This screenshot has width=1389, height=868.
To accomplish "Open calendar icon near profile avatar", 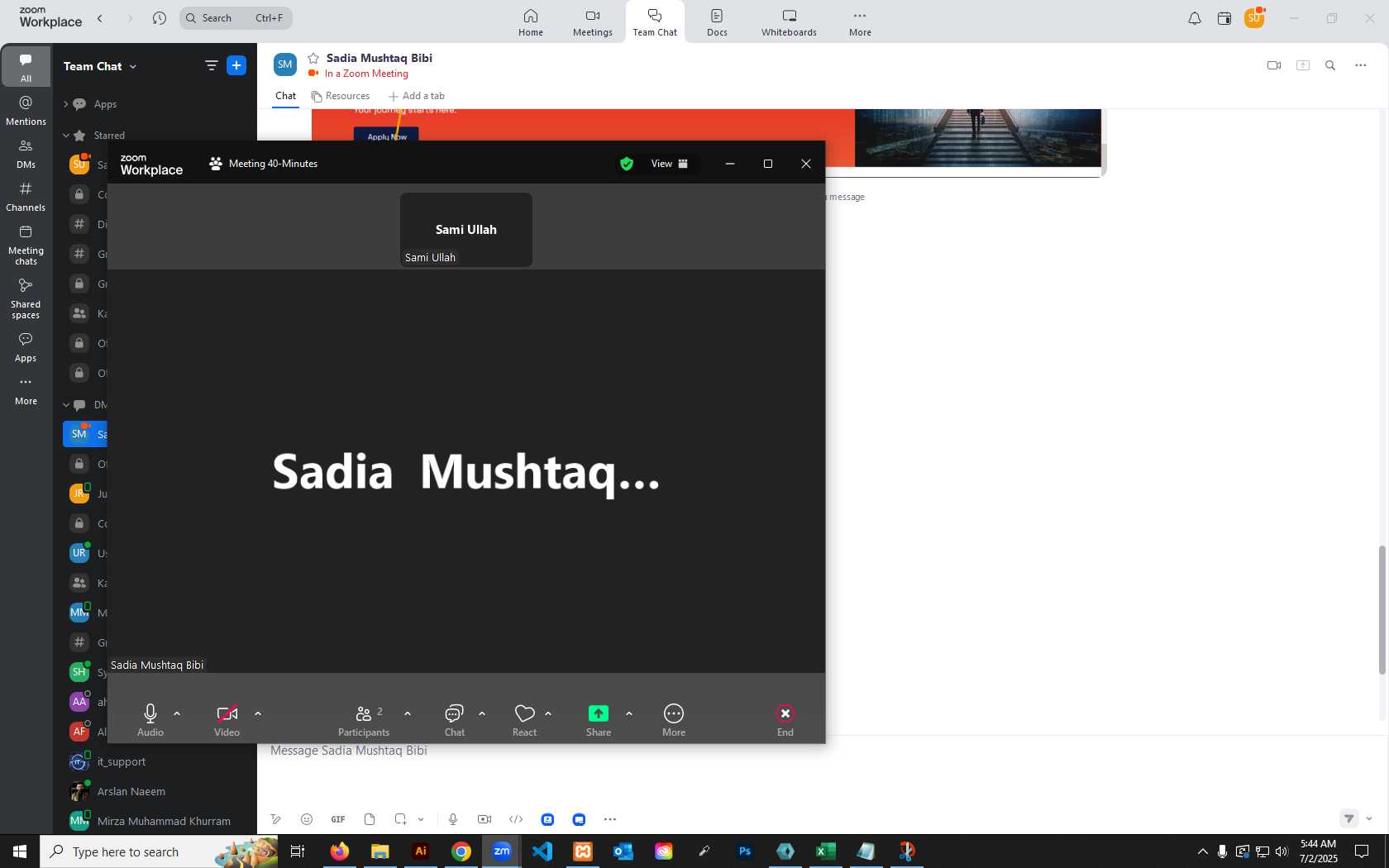I will click(1224, 18).
